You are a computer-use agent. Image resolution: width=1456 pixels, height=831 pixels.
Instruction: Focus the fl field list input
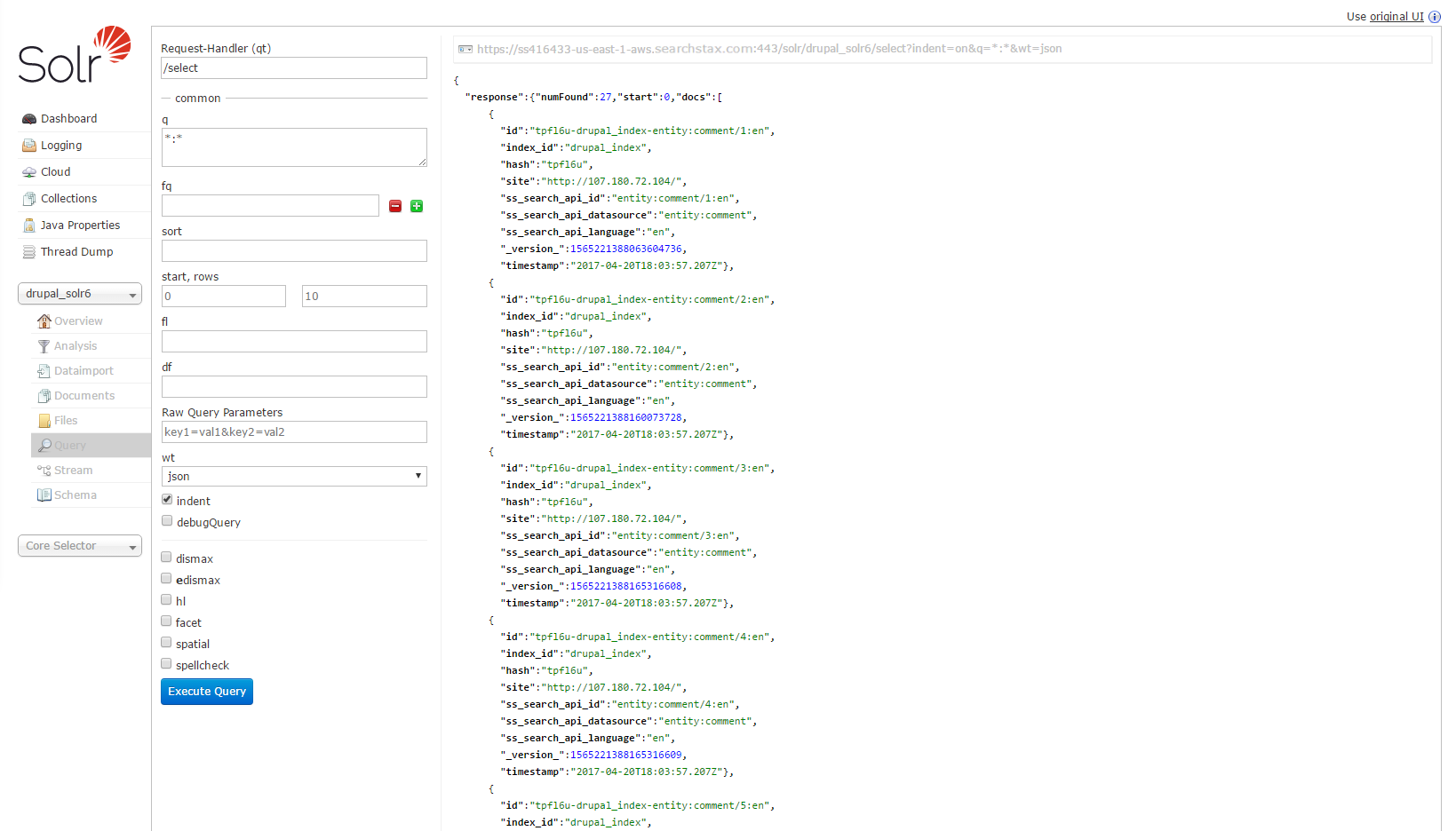294,342
